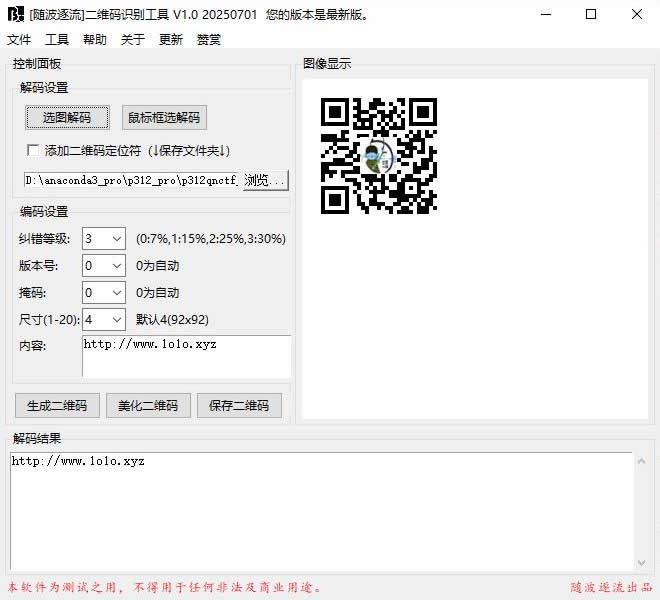Open the 文件 menu
Viewport: 660px width, 600px height.
pyautogui.click(x=19, y=40)
